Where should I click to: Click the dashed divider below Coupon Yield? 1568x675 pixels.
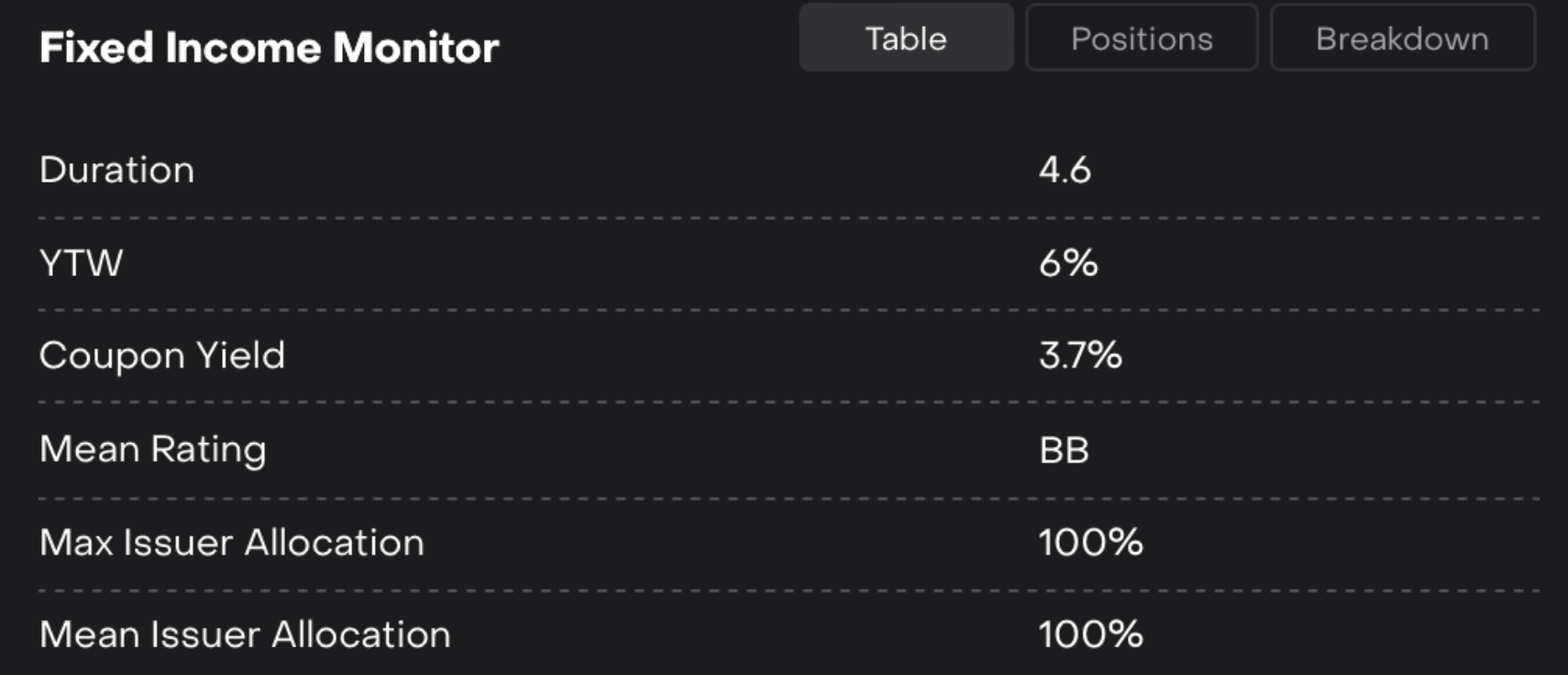[x=789, y=402]
